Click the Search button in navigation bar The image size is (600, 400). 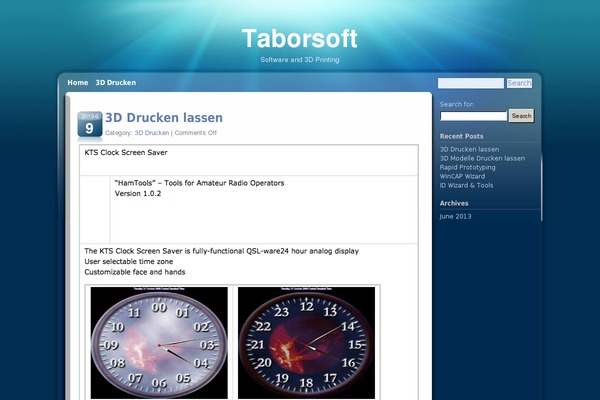(519, 83)
